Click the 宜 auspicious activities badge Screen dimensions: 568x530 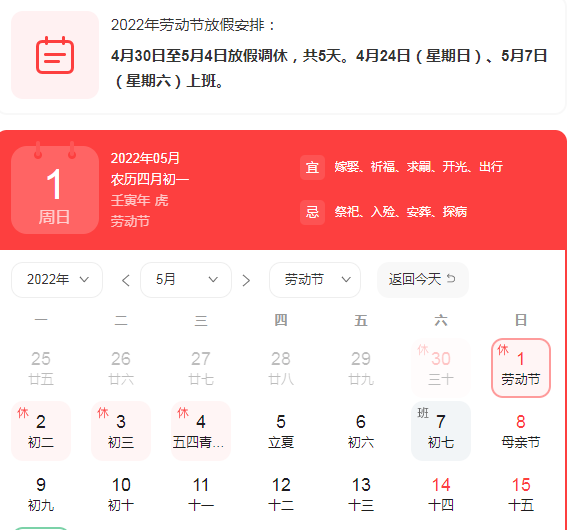tap(312, 167)
